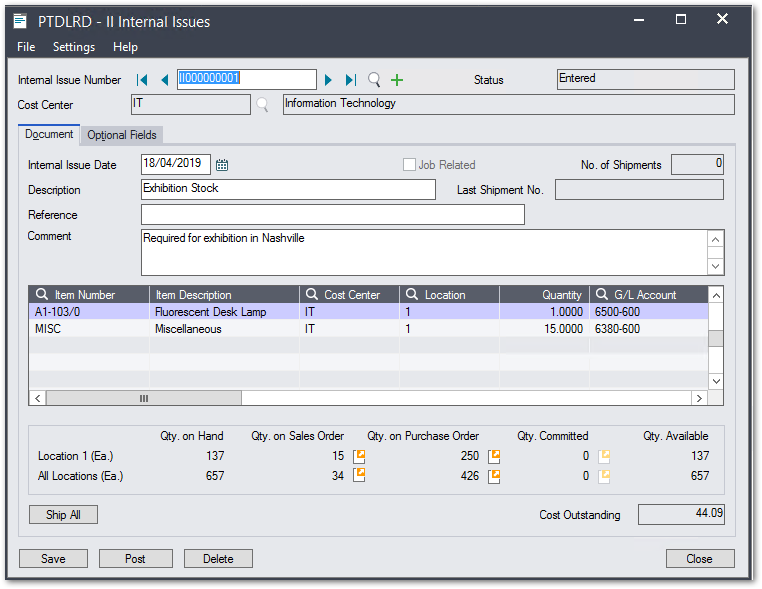Drill down Location 1 Qty. on Sales Order

[359, 456]
